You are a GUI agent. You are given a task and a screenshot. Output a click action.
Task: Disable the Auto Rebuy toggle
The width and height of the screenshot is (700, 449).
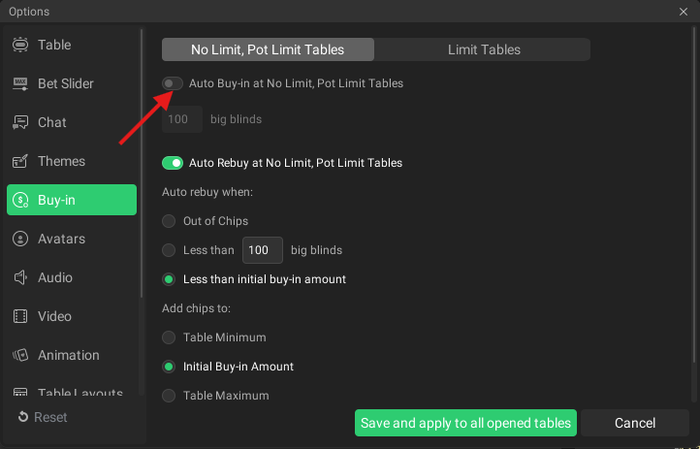tap(172, 163)
